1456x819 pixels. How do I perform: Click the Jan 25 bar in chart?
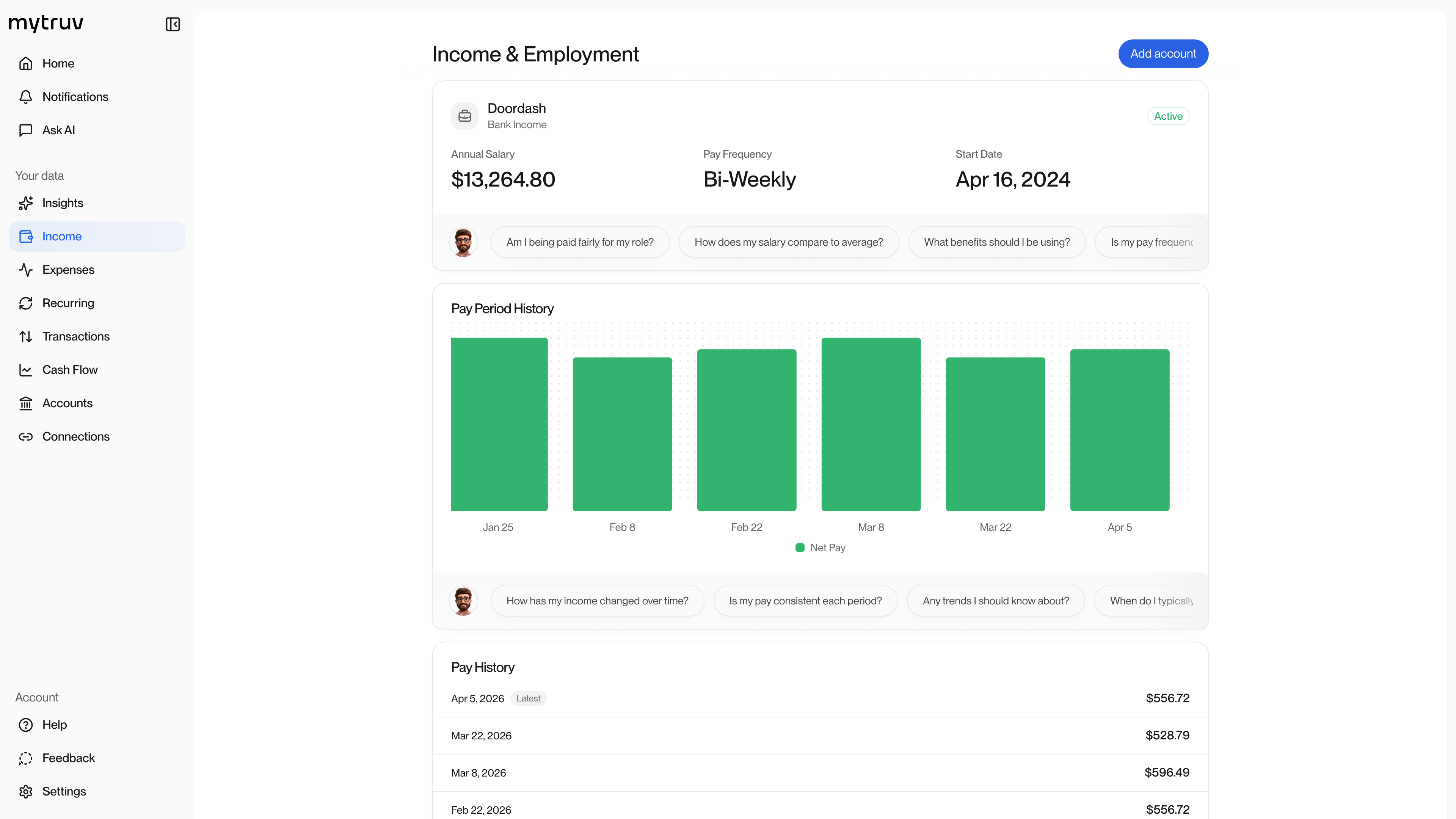(499, 425)
